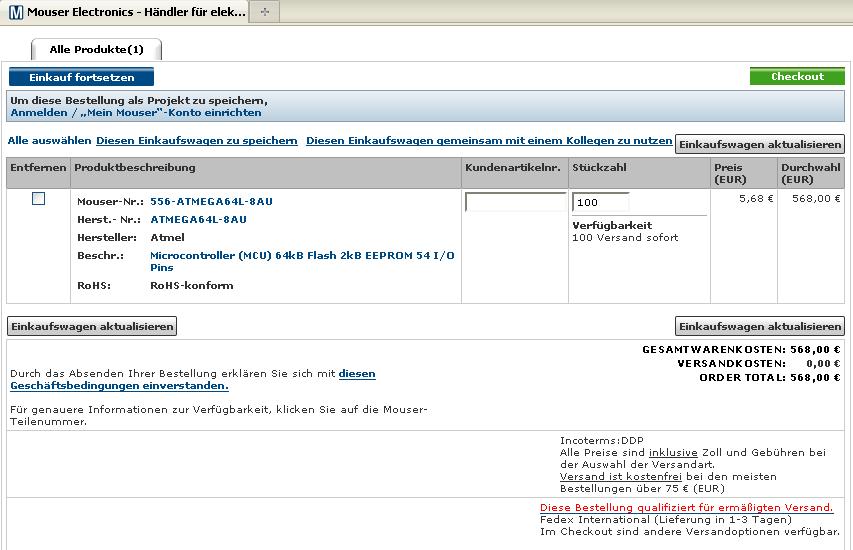853x550 pixels.
Task: Open Diesen Einkaufswagen zu speichern link
Action: coord(197,140)
